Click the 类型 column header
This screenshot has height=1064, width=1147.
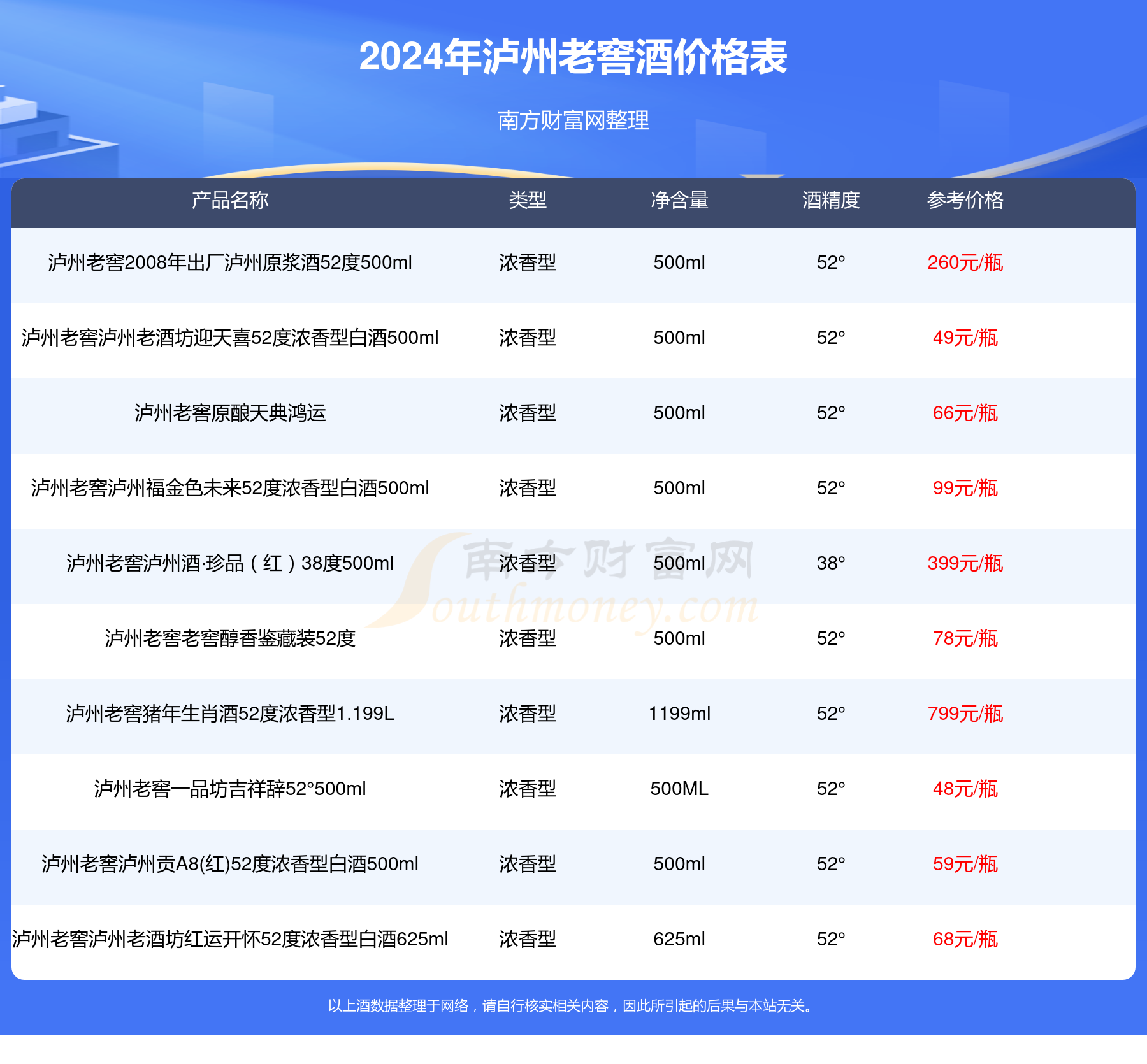(x=528, y=200)
